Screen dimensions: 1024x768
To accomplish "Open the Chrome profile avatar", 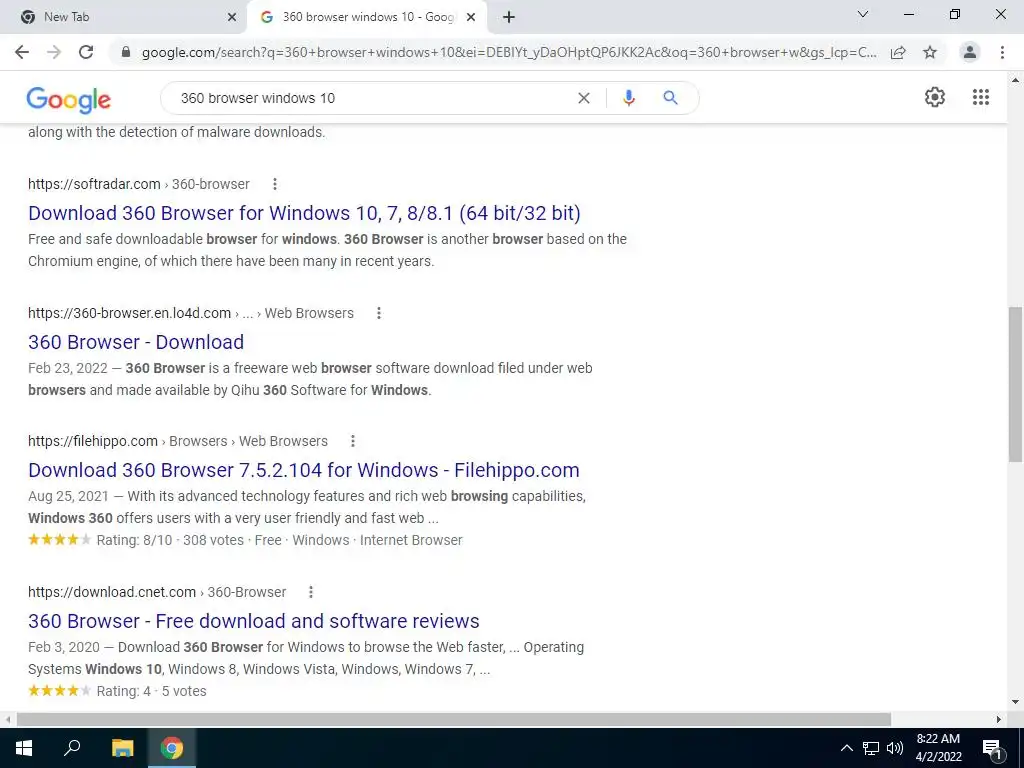I will click(970, 52).
